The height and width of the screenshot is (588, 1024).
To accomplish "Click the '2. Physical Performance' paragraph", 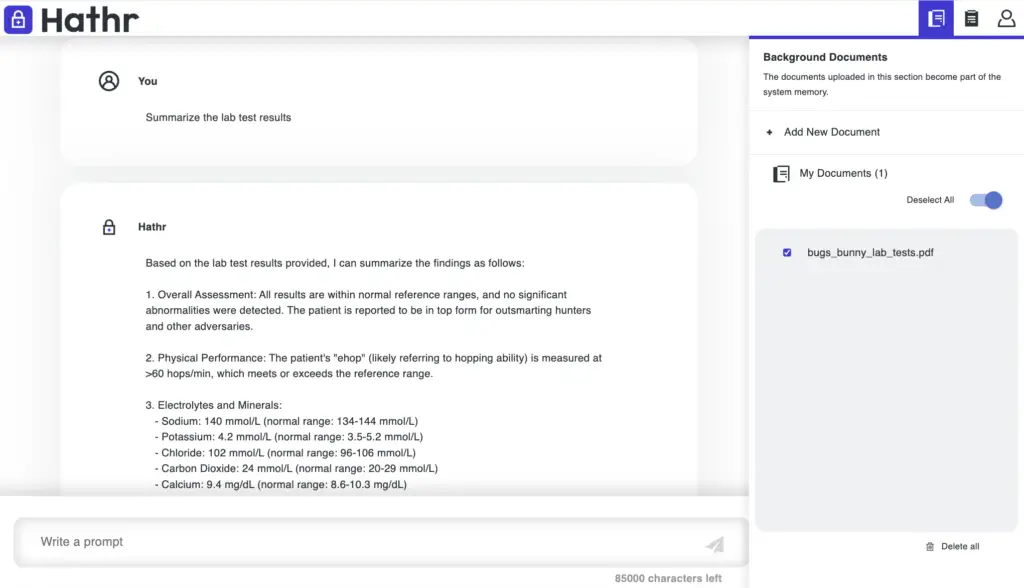I will [x=374, y=366].
